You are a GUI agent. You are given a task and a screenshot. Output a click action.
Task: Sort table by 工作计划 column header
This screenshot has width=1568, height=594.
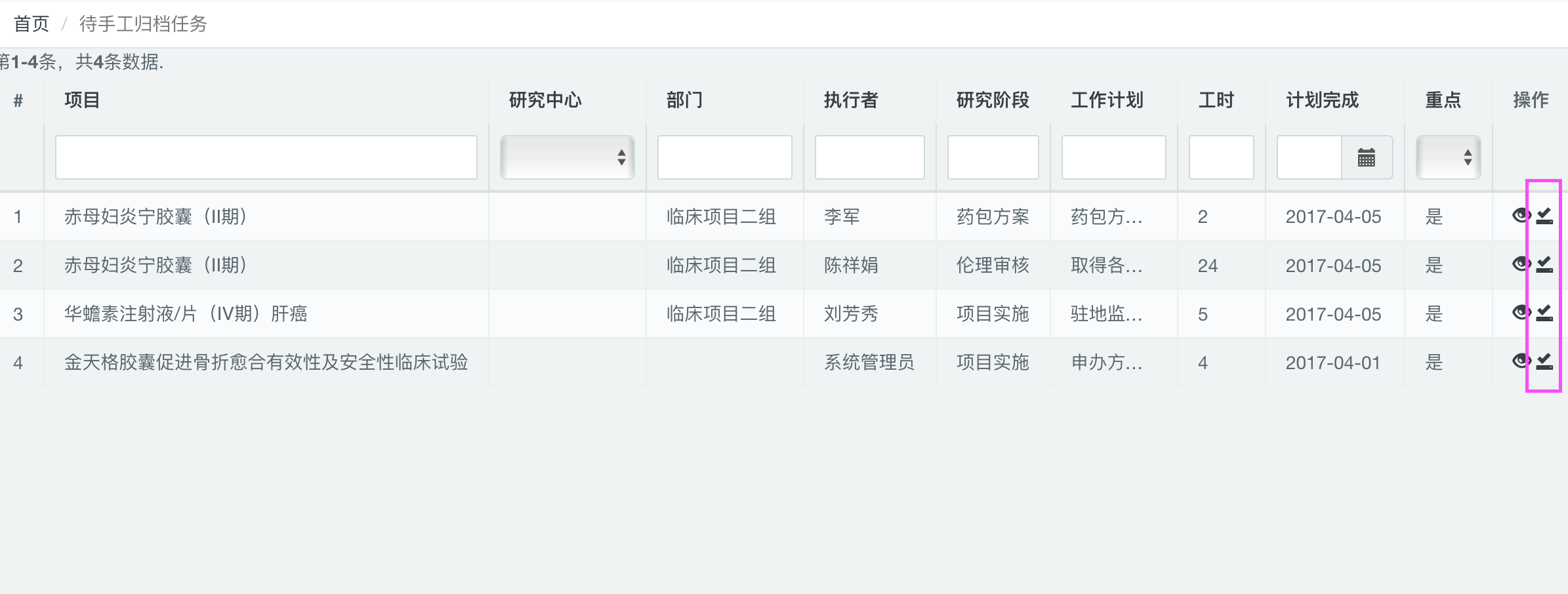coord(1107,100)
